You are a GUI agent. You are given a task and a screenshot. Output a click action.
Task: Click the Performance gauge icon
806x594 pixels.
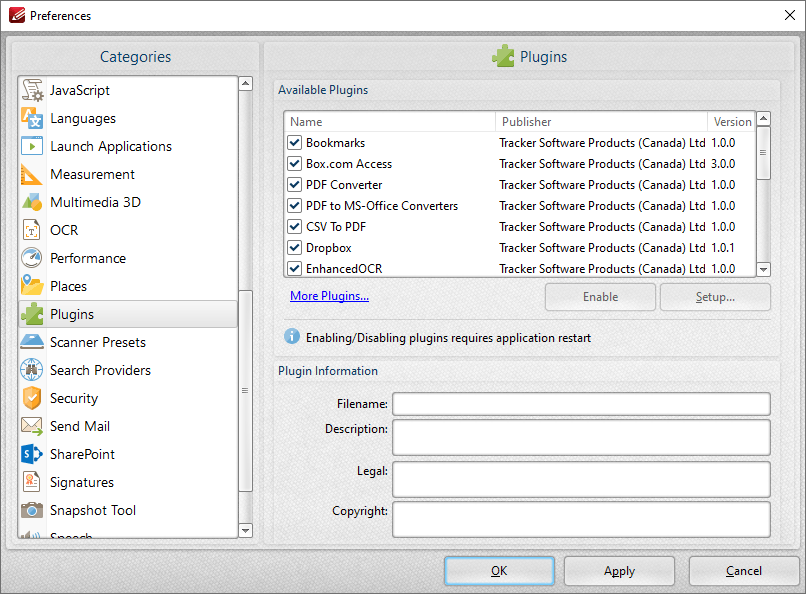(x=32, y=258)
